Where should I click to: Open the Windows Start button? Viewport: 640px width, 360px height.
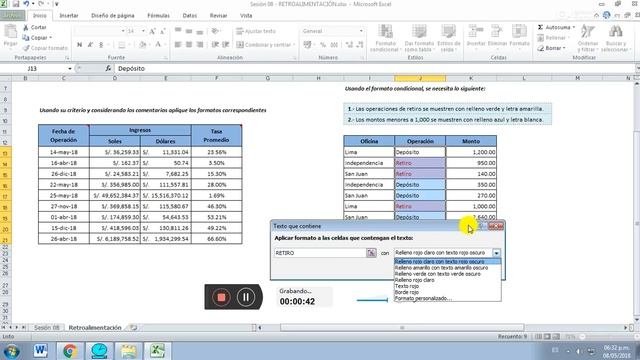pos(11,351)
